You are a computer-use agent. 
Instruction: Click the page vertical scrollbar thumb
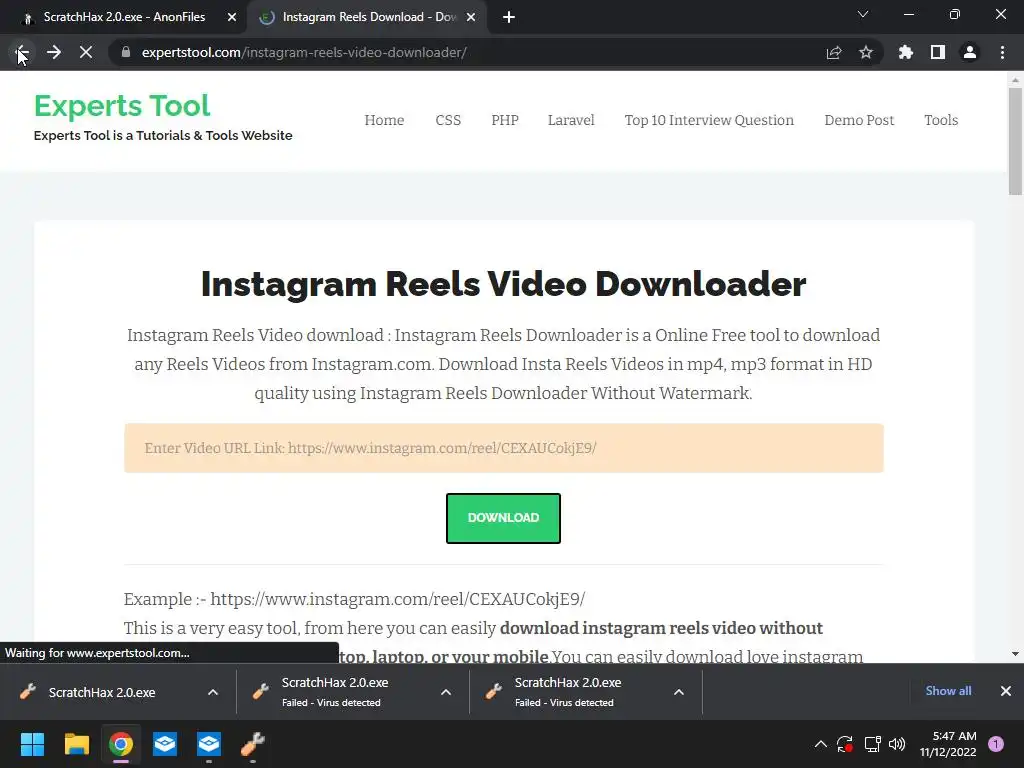tap(1015, 141)
